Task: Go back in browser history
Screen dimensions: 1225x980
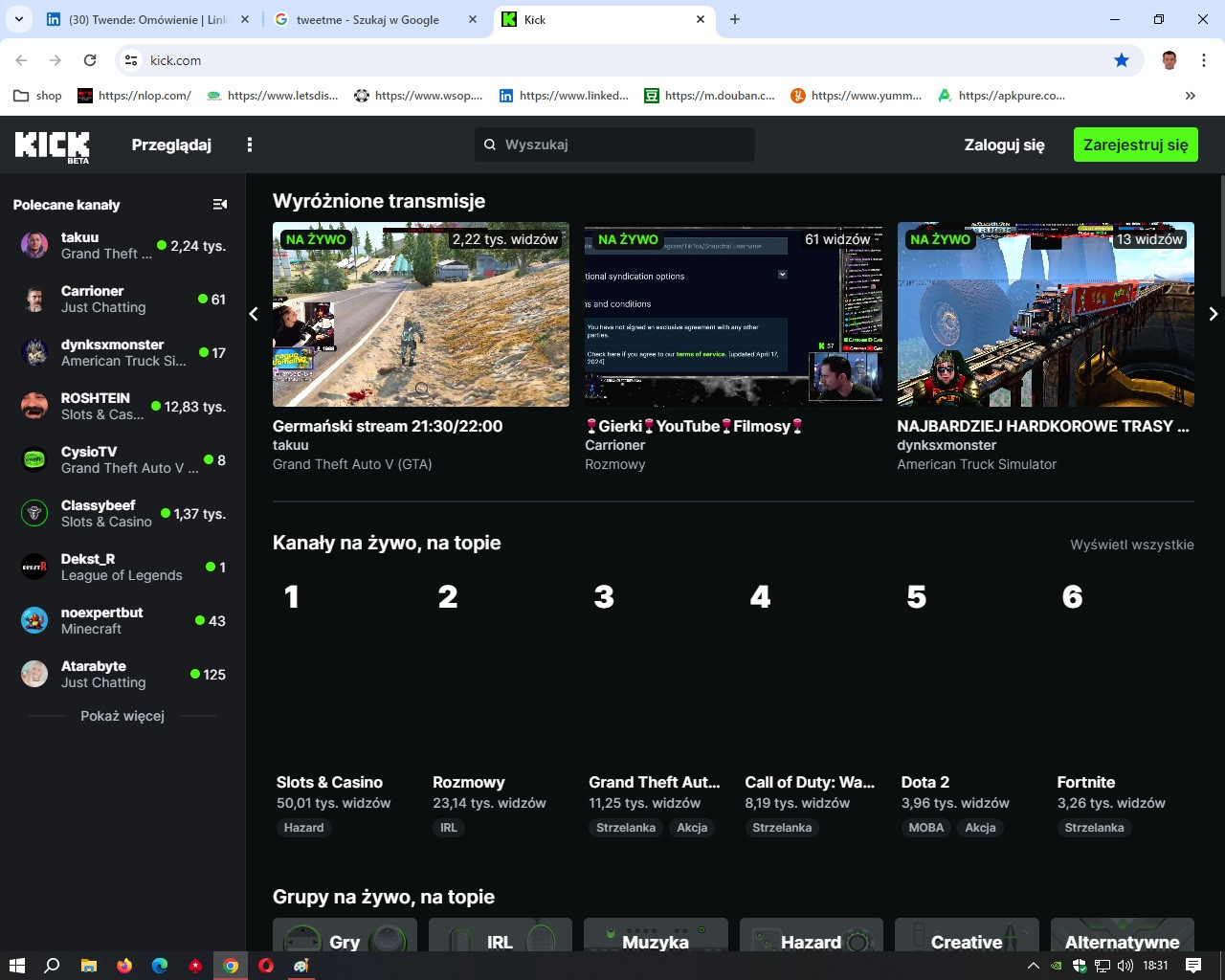Action: 21,60
